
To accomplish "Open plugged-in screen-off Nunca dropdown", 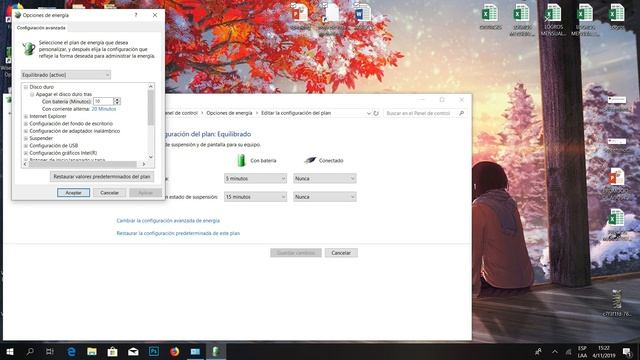I will click(324, 178).
